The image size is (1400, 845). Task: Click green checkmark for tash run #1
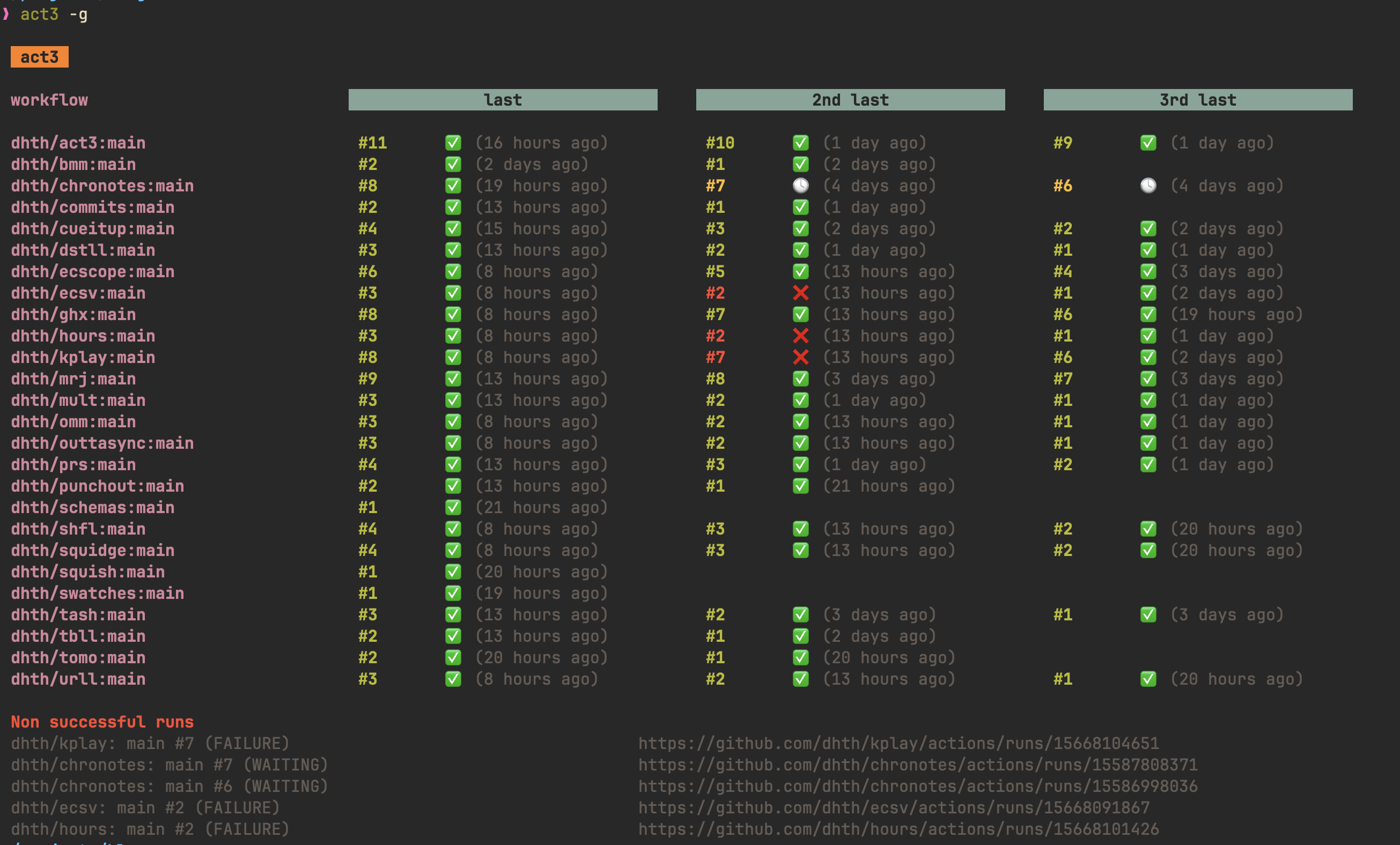click(1148, 614)
